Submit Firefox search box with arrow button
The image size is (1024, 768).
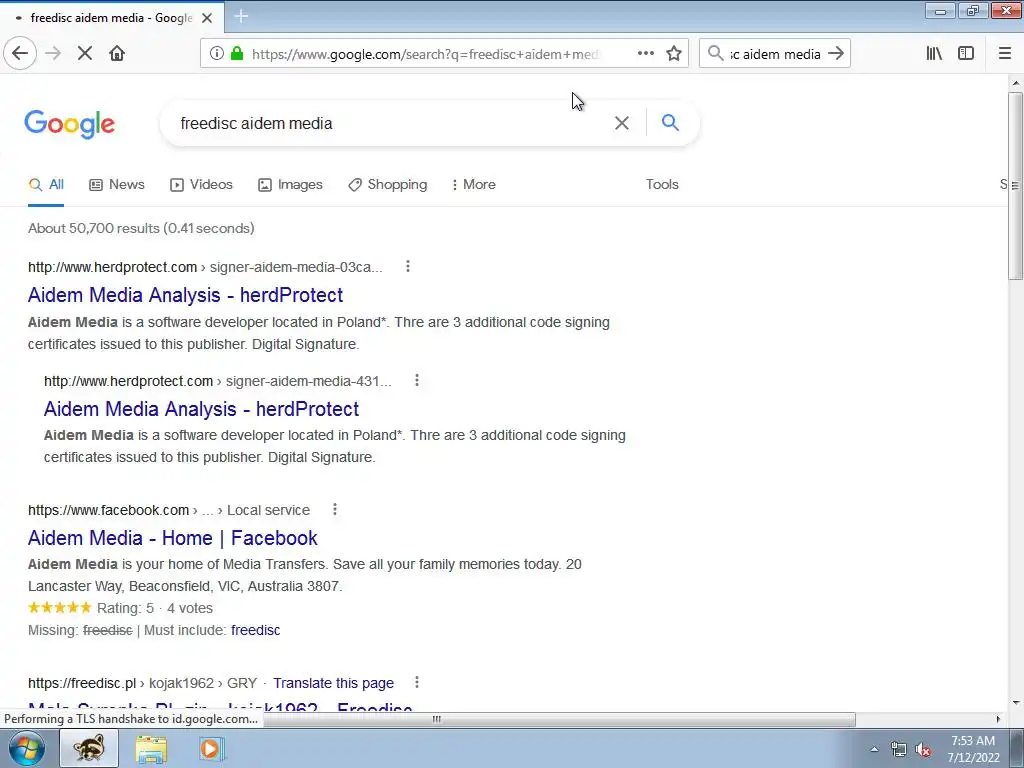[836, 54]
